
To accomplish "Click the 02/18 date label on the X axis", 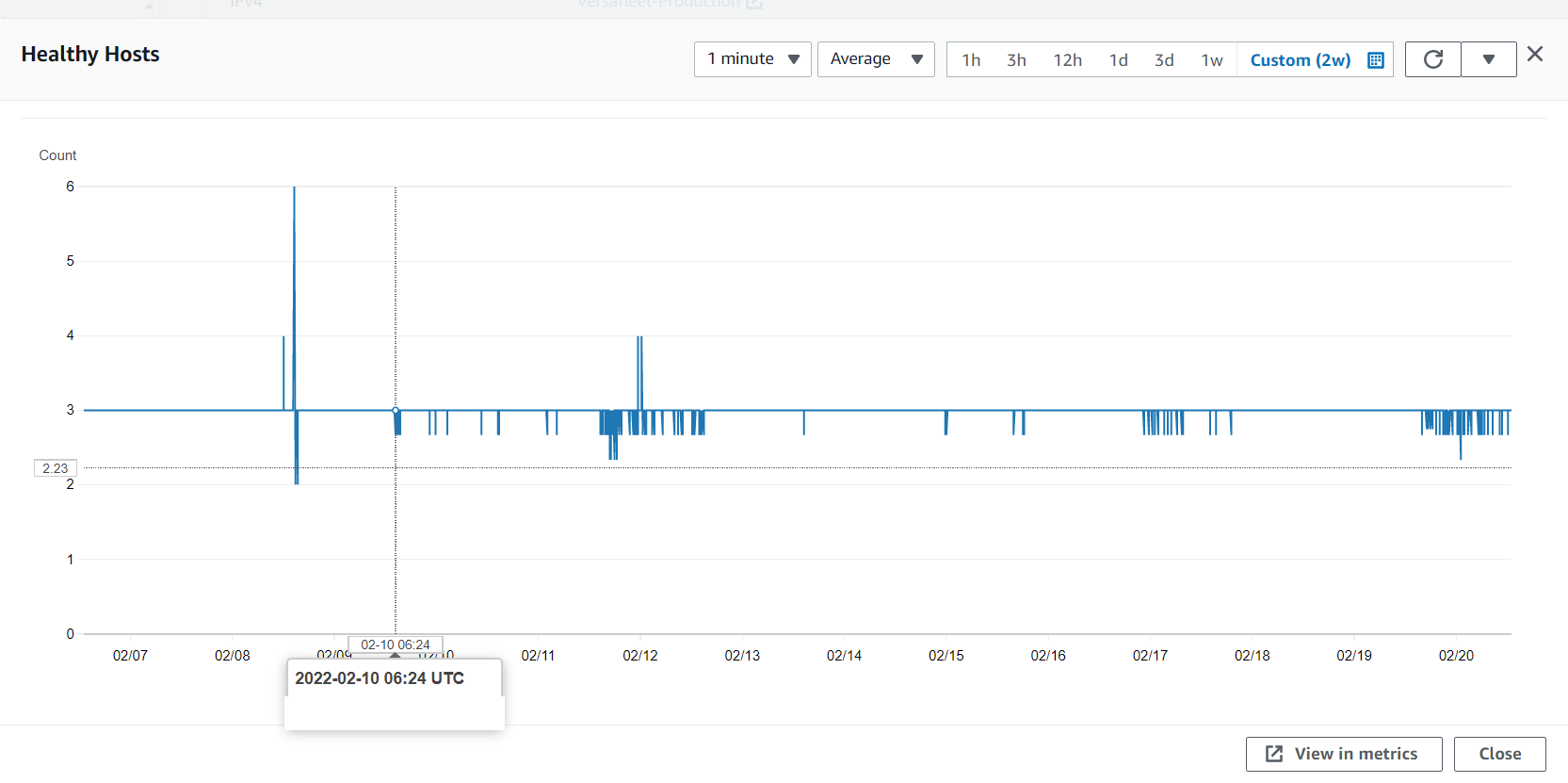I will pos(1253,656).
